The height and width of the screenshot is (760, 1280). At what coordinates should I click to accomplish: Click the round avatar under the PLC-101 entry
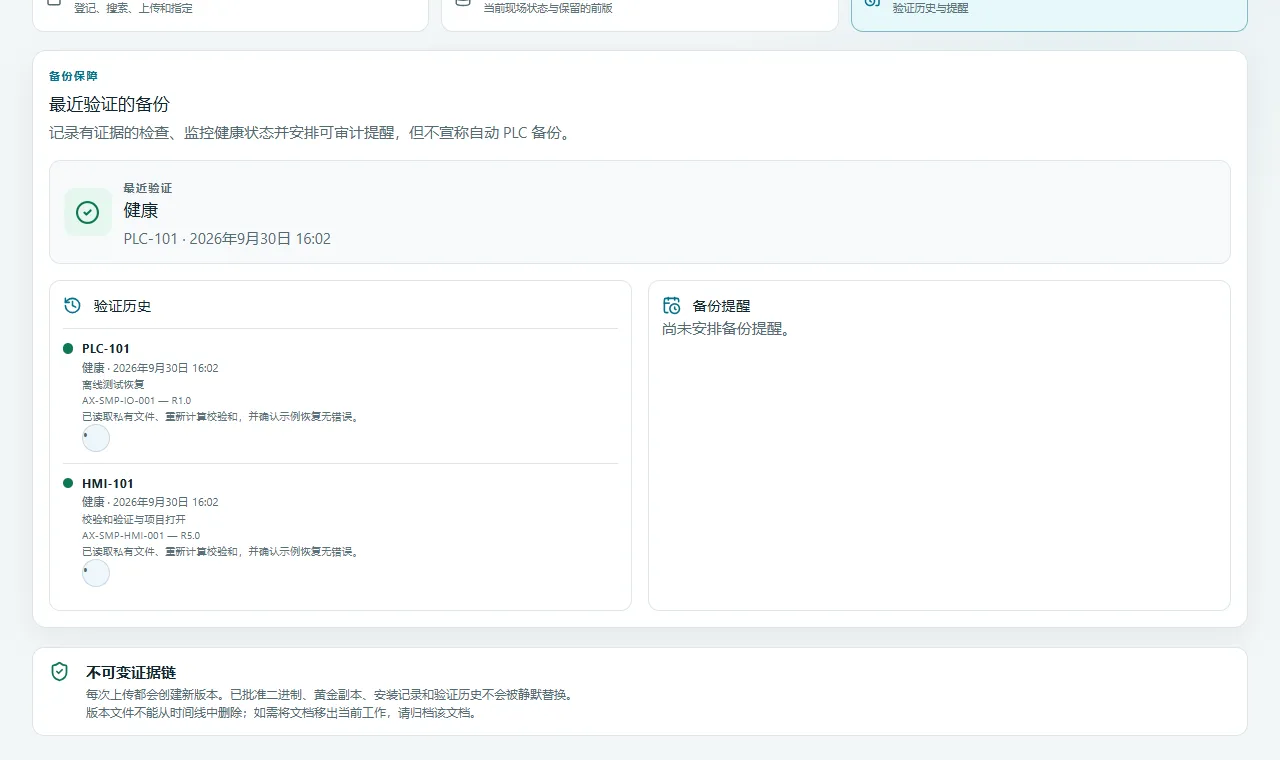[x=96, y=438]
